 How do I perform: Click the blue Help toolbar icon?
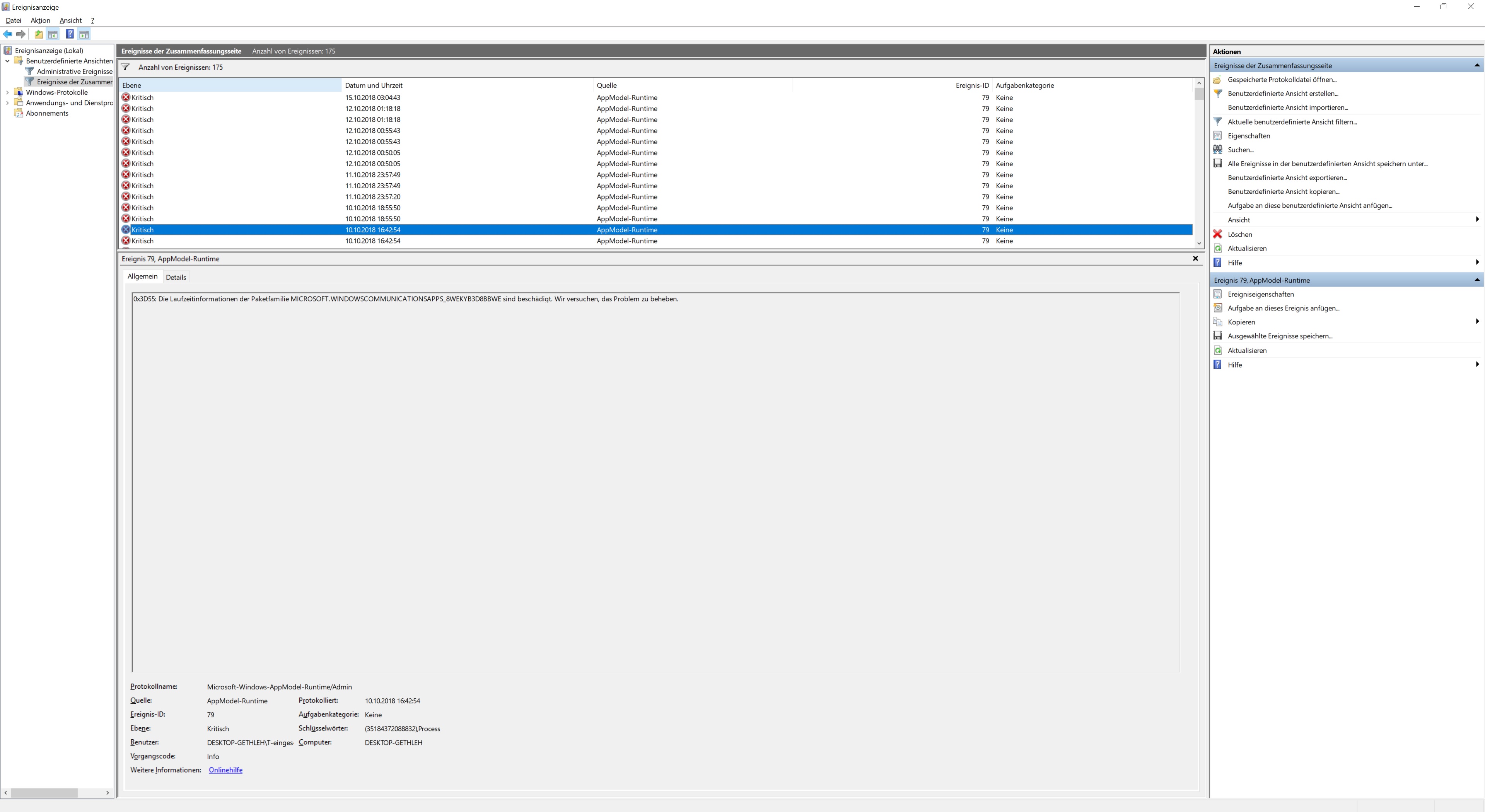(x=70, y=34)
